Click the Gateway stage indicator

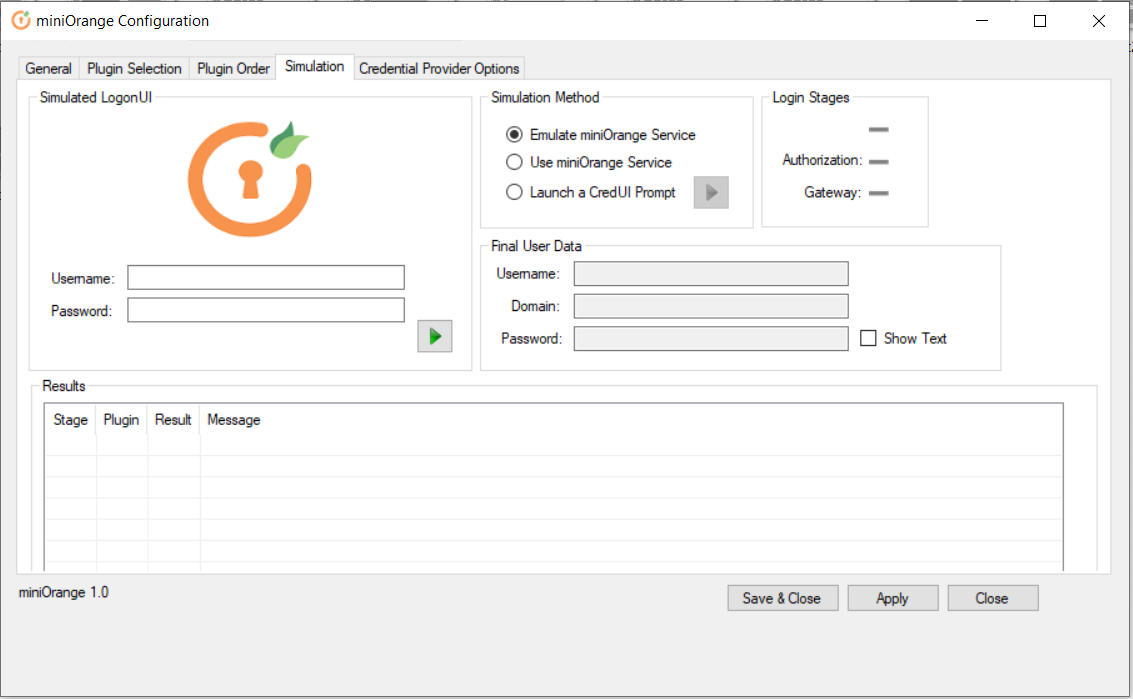(879, 193)
